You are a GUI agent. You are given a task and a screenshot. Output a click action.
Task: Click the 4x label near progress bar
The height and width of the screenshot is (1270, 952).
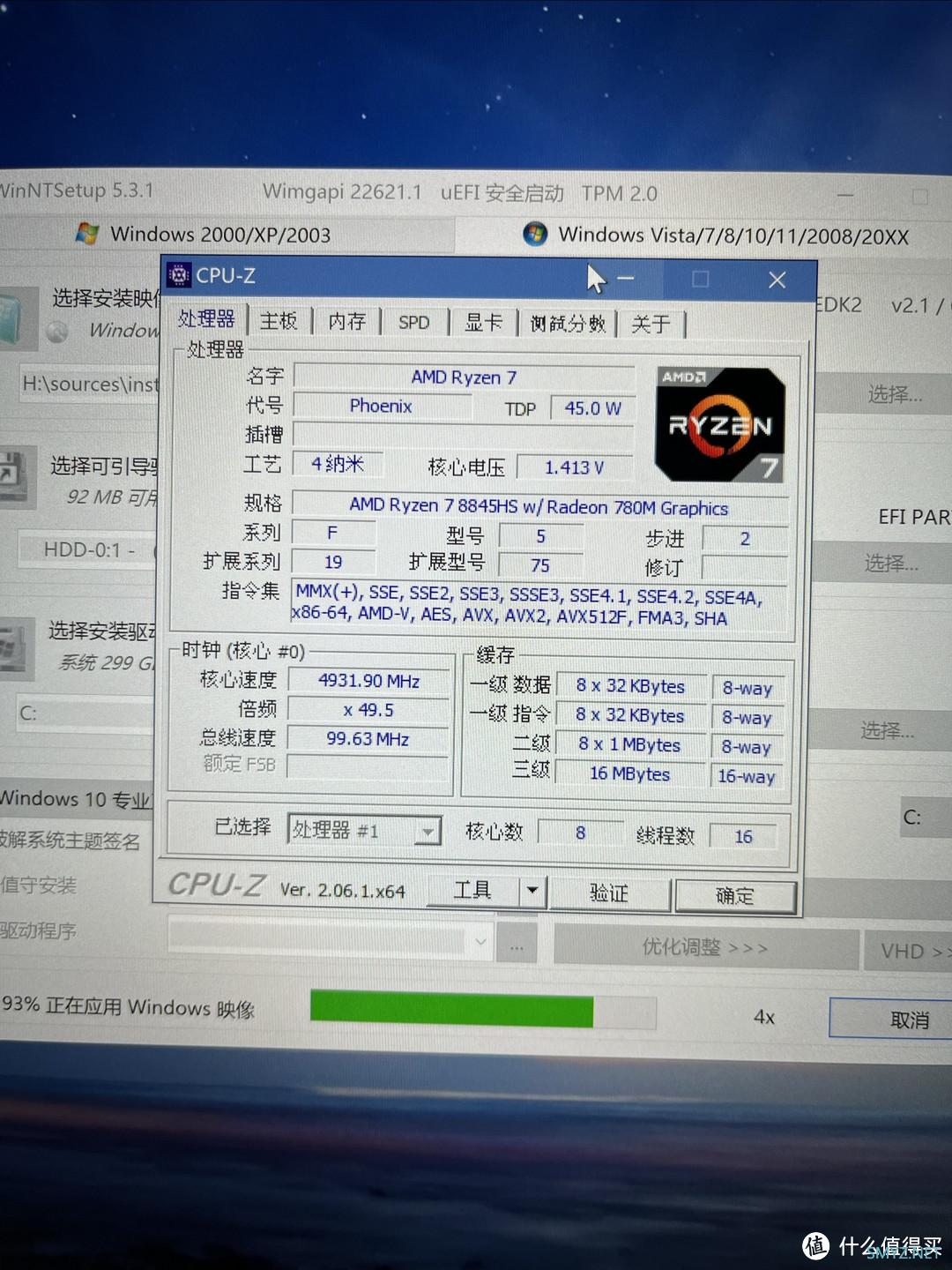click(x=764, y=1017)
